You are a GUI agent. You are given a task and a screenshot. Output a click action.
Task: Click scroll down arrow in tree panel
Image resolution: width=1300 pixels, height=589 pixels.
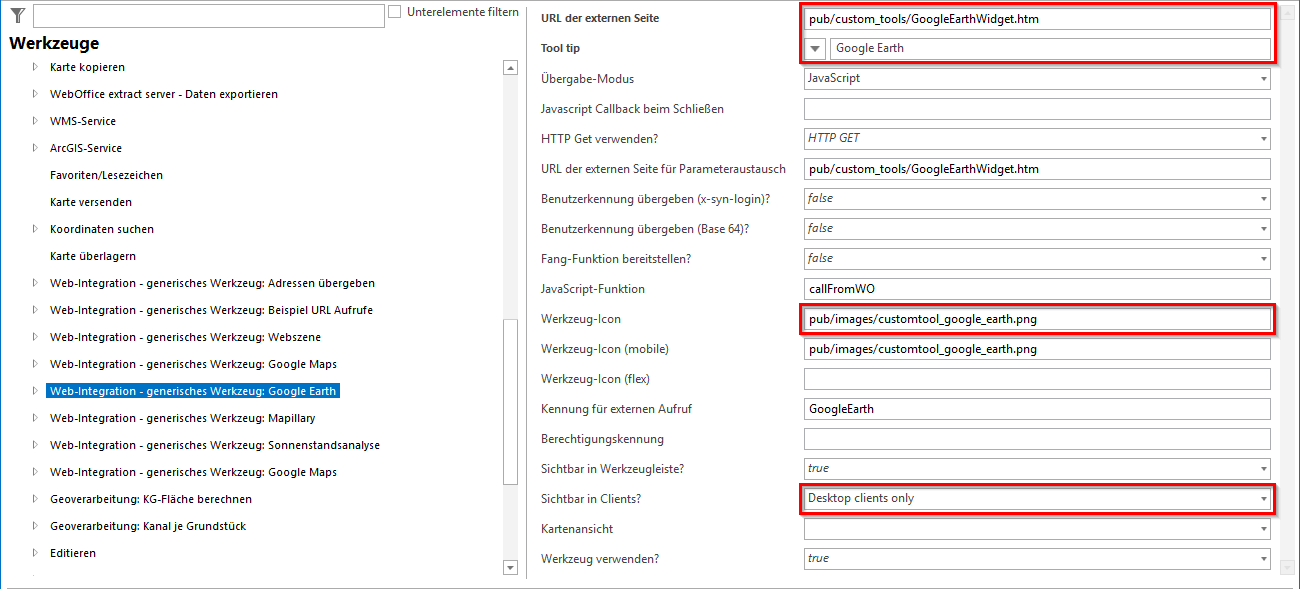click(510, 567)
